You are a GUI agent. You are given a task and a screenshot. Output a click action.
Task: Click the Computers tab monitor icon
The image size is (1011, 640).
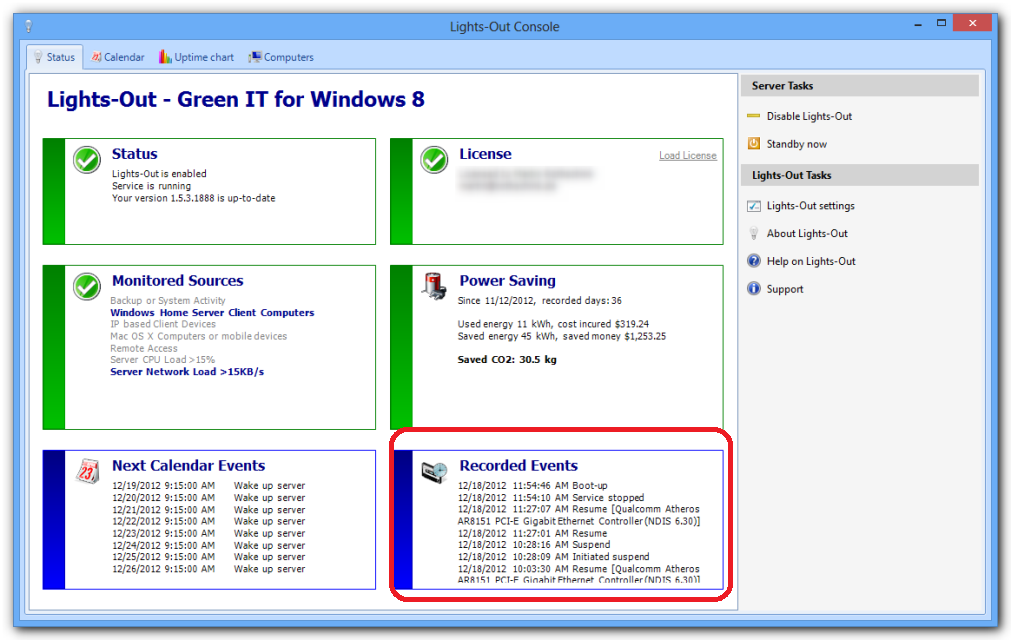[x=255, y=57]
